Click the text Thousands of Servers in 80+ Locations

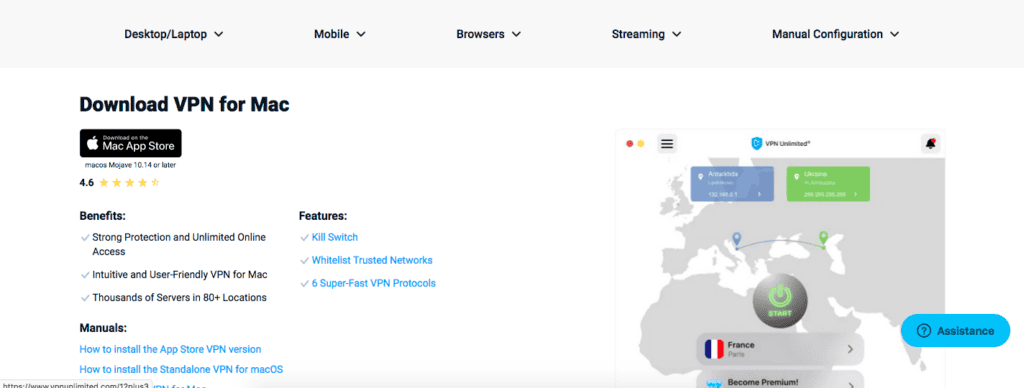point(180,297)
